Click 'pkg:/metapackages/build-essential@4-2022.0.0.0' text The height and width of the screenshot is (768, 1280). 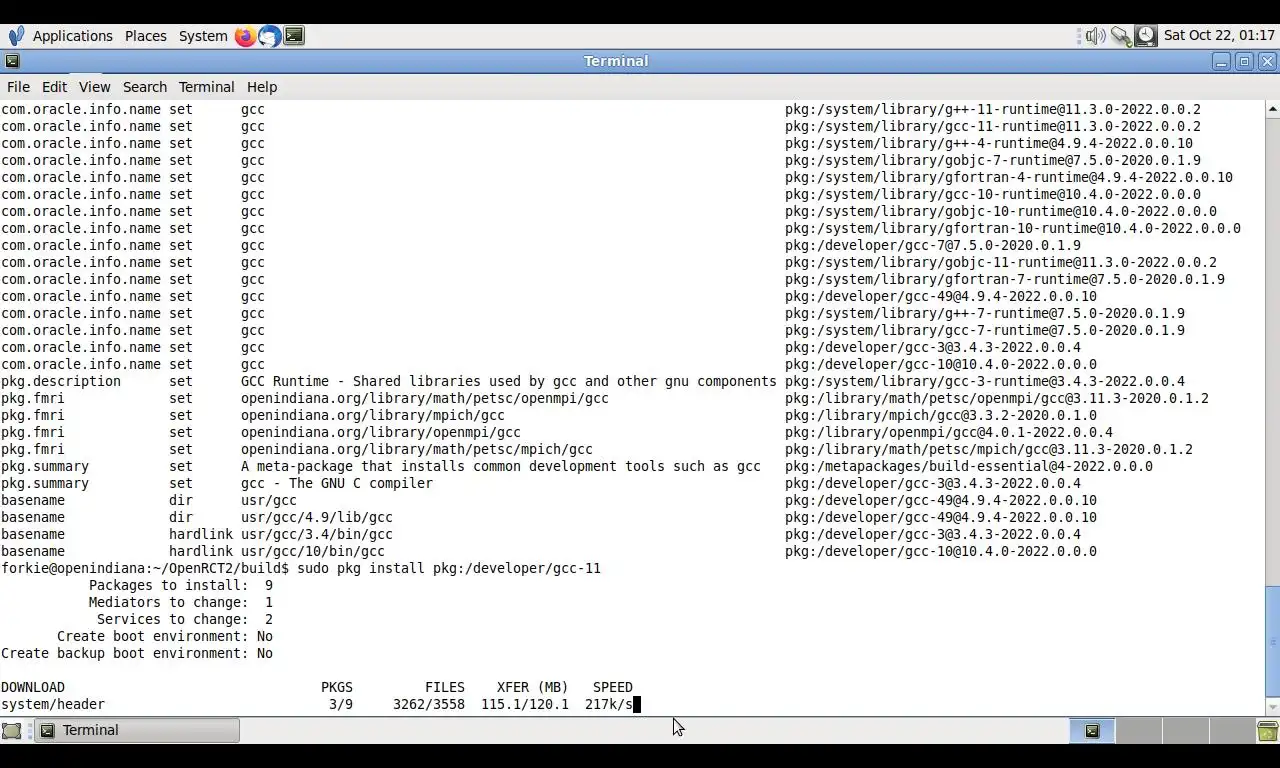pos(969,466)
